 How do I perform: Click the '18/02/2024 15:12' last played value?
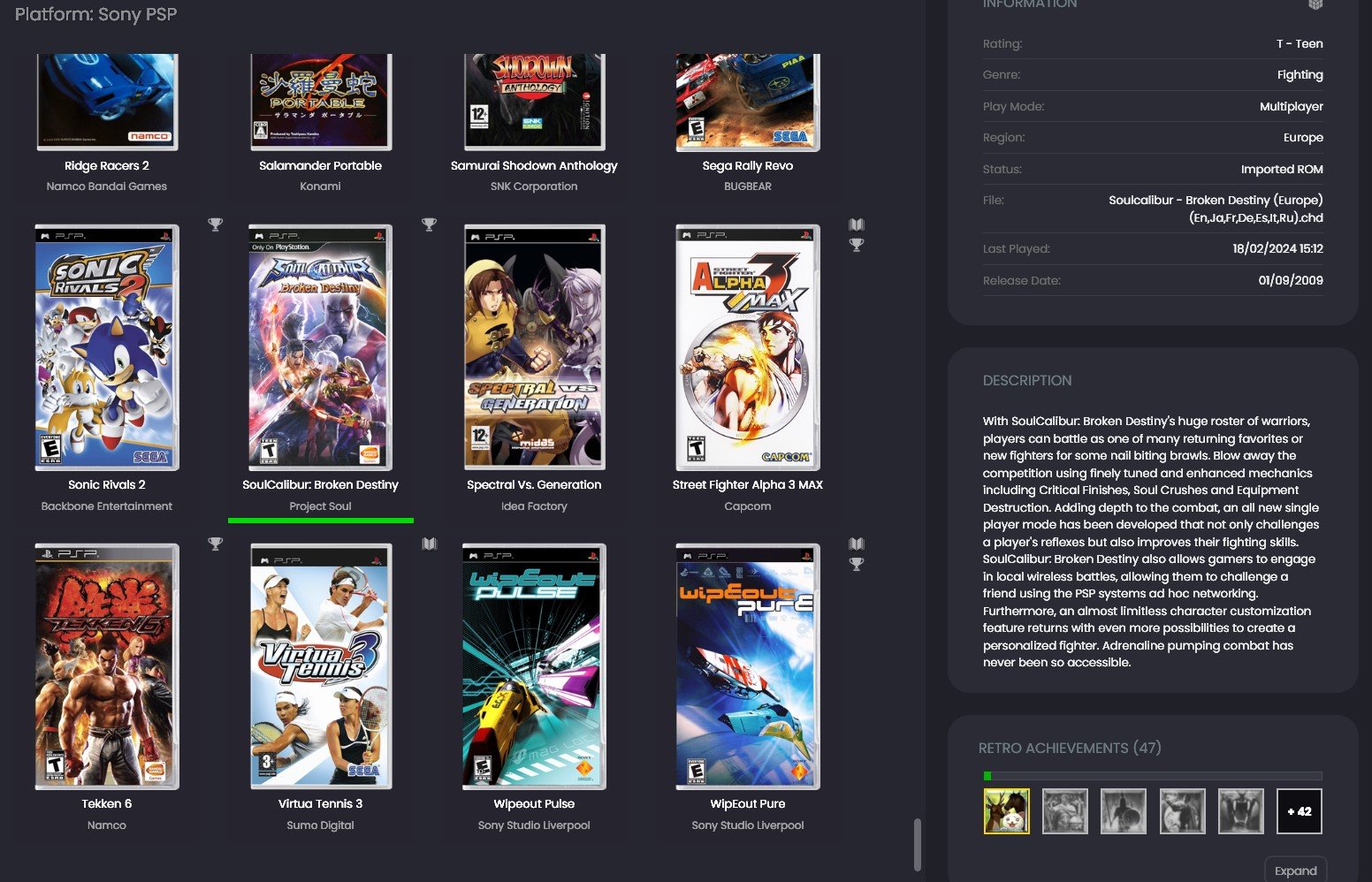[x=1278, y=249]
